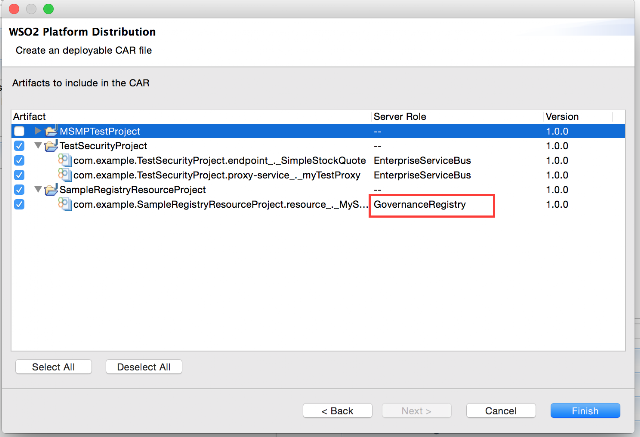640x437 pixels.
Task: Expand the MSMPTestProject tree node
Action: (x=38, y=131)
